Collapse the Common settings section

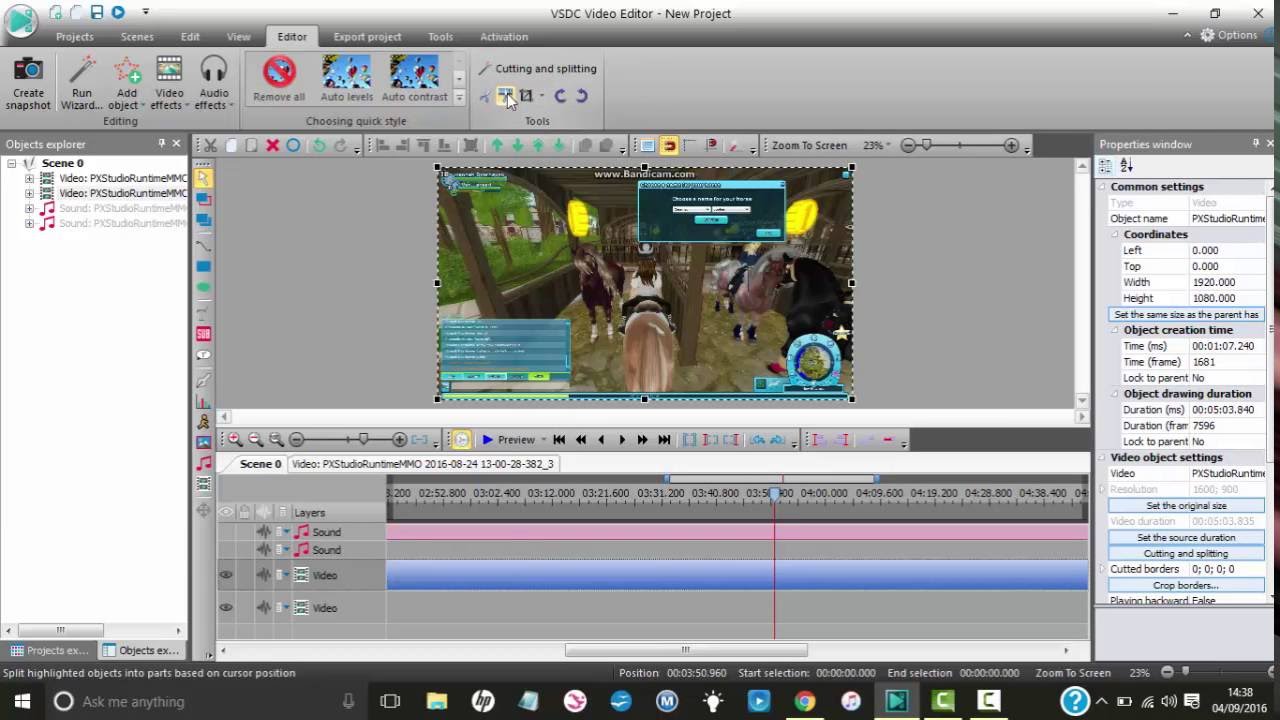pyautogui.click(x=1103, y=187)
